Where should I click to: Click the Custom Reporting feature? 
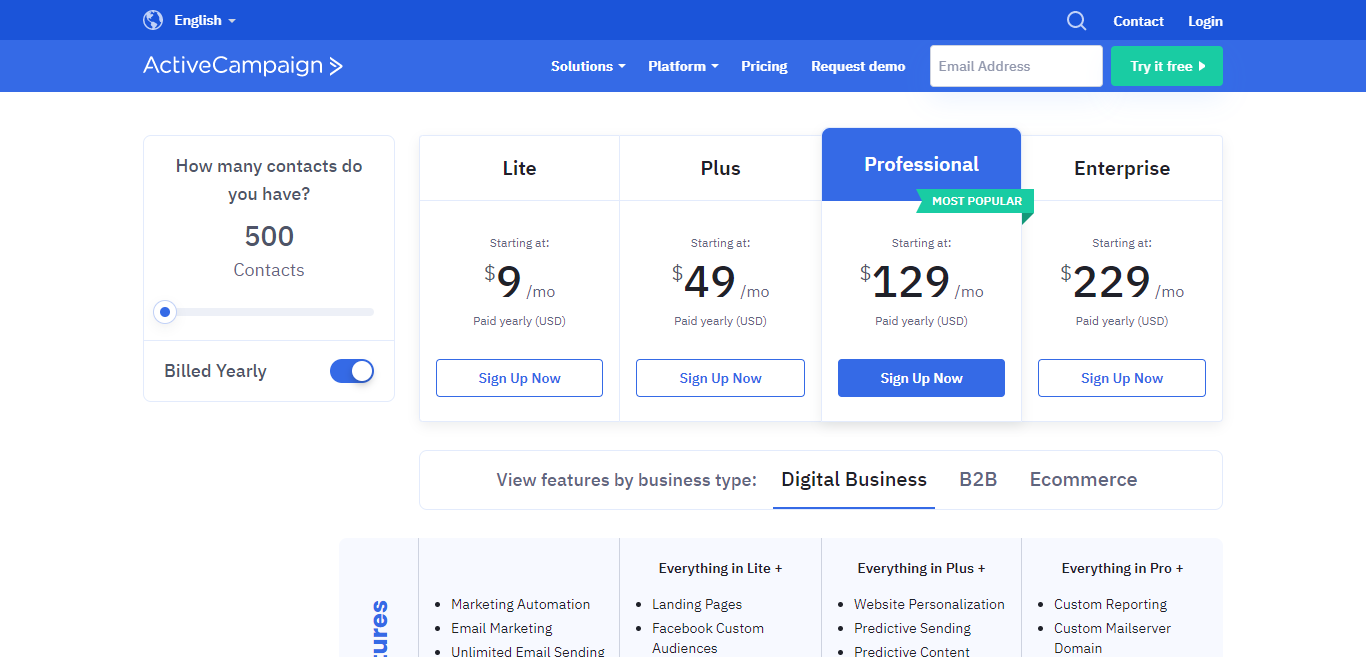(1110, 604)
